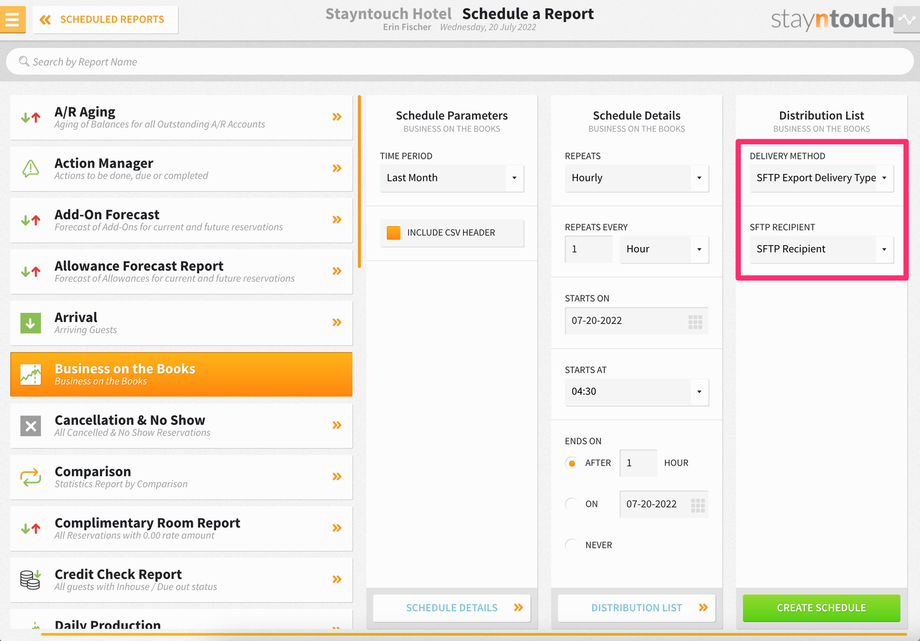Click the Repeats Every number field

[x=588, y=249]
